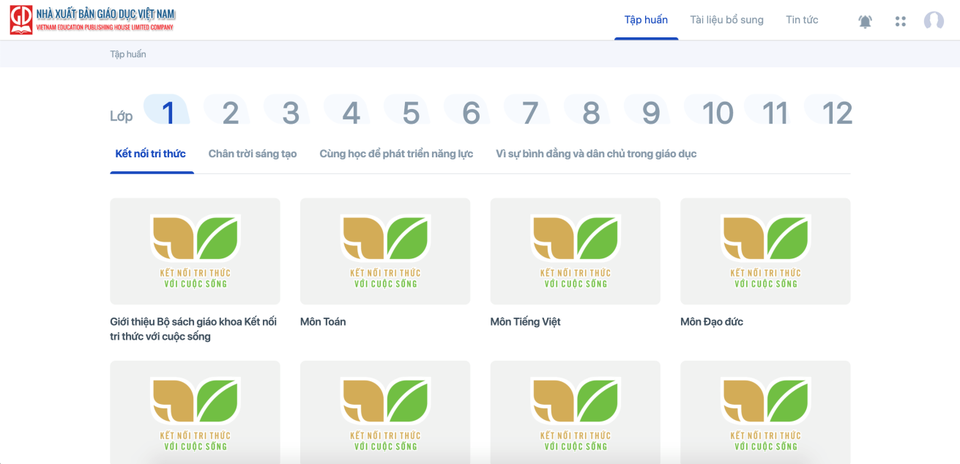Screen dimensions: 960x464
Task: Open the apps grid icon
Action: (900, 21)
